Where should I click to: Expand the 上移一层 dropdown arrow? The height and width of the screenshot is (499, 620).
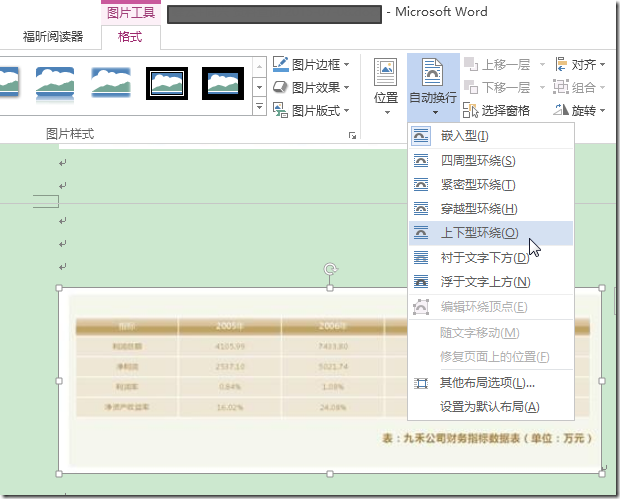pyautogui.click(x=542, y=64)
